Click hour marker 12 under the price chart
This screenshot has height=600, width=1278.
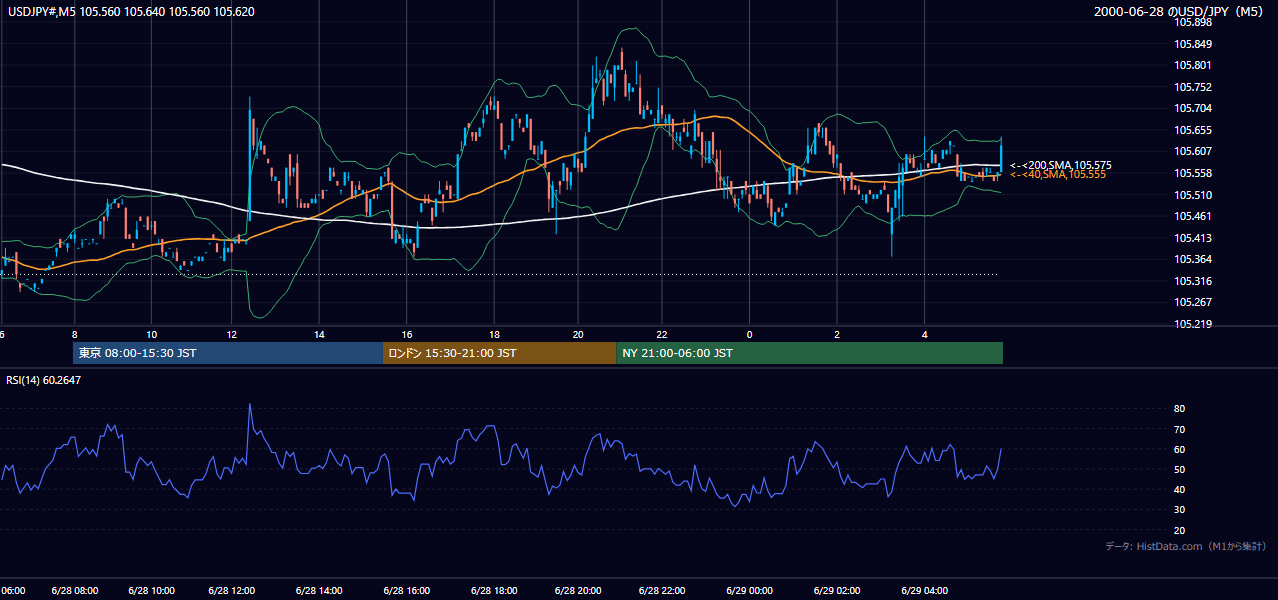(x=232, y=335)
